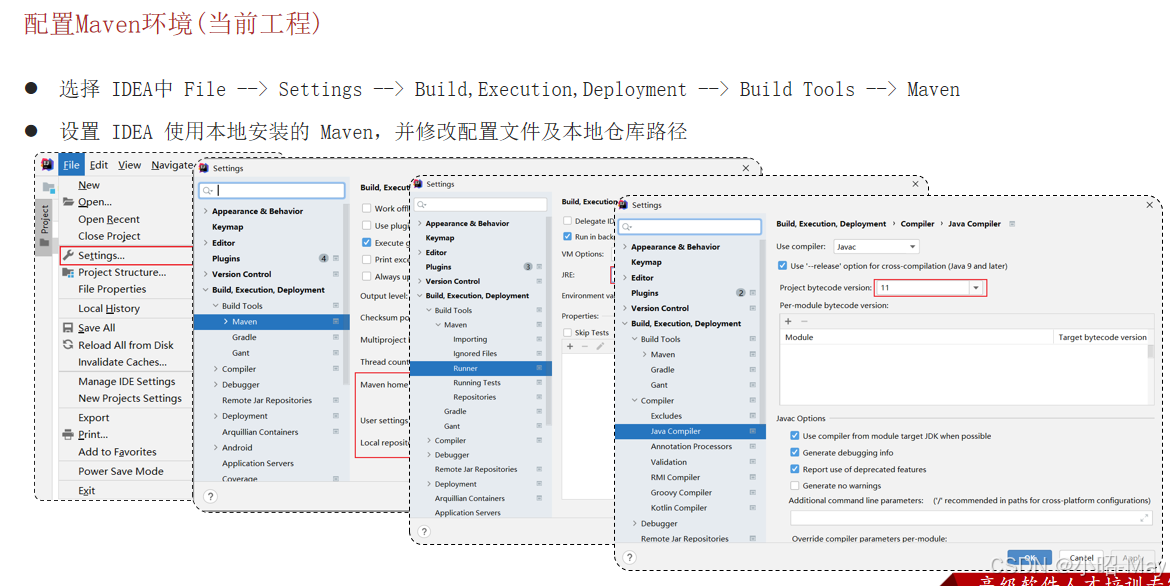Expand Debugger node in Java Compiler settings window
Screen dimensions: 1170x586
click(635, 523)
